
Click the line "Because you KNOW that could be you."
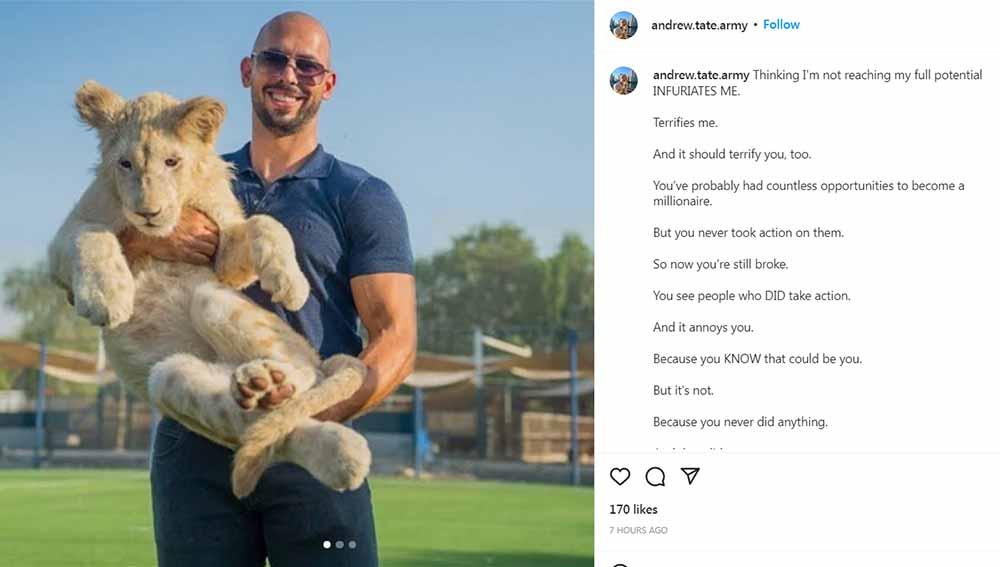tap(757, 358)
